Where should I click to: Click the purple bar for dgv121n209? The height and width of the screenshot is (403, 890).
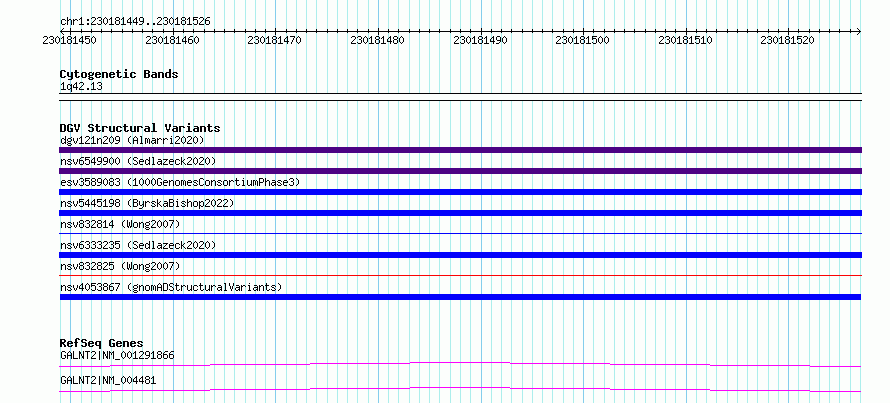coord(460,150)
